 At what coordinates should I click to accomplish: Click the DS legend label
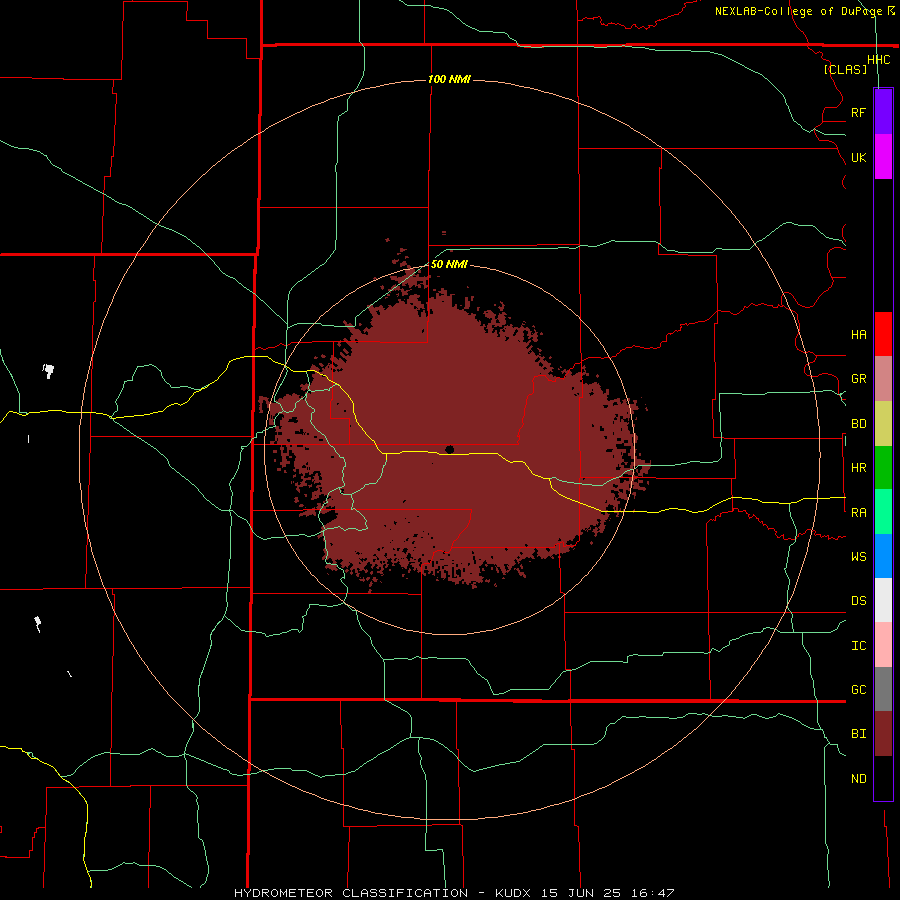(x=858, y=601)
